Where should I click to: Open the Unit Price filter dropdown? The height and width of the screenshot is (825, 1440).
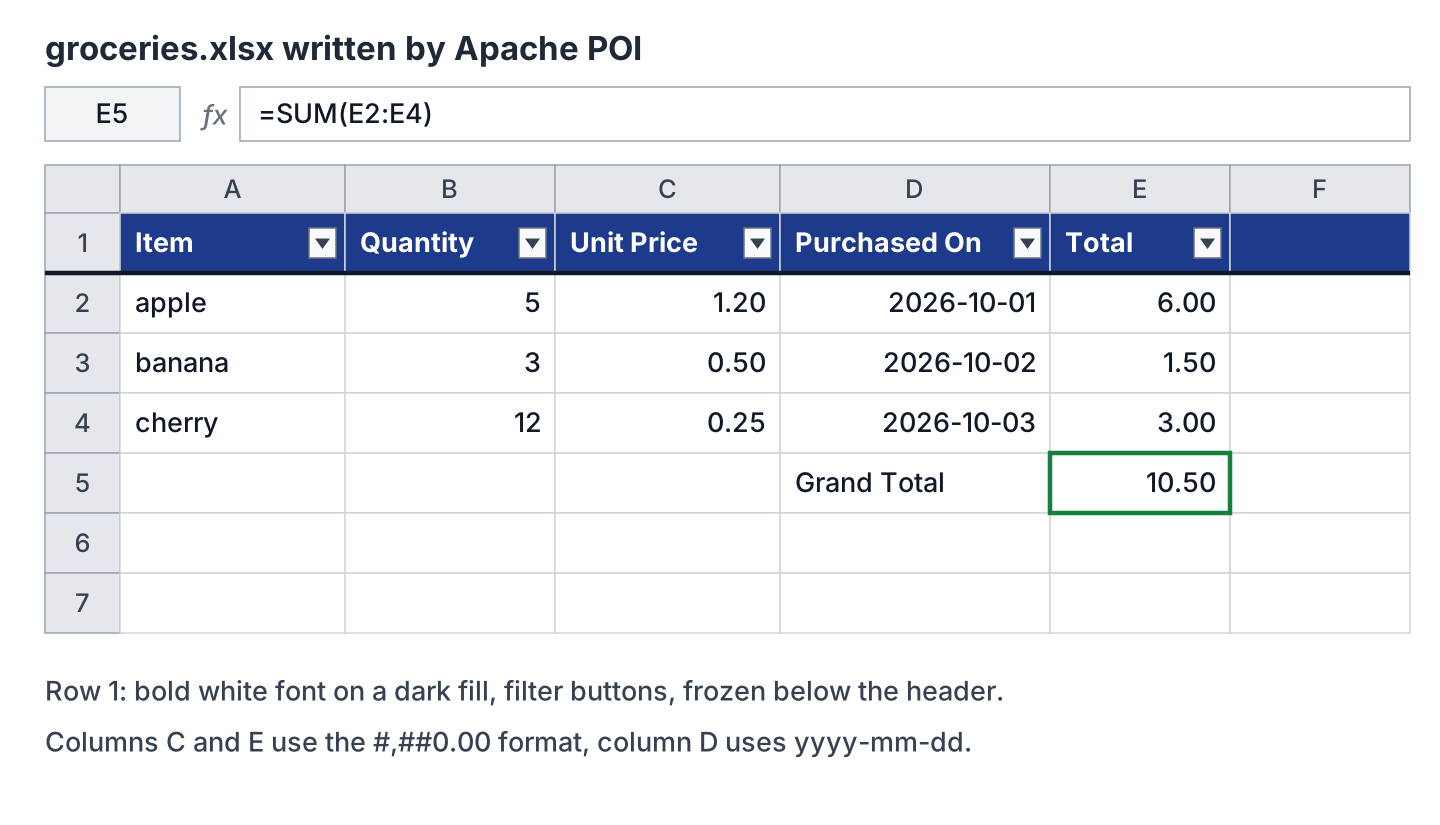coord(758,243)
